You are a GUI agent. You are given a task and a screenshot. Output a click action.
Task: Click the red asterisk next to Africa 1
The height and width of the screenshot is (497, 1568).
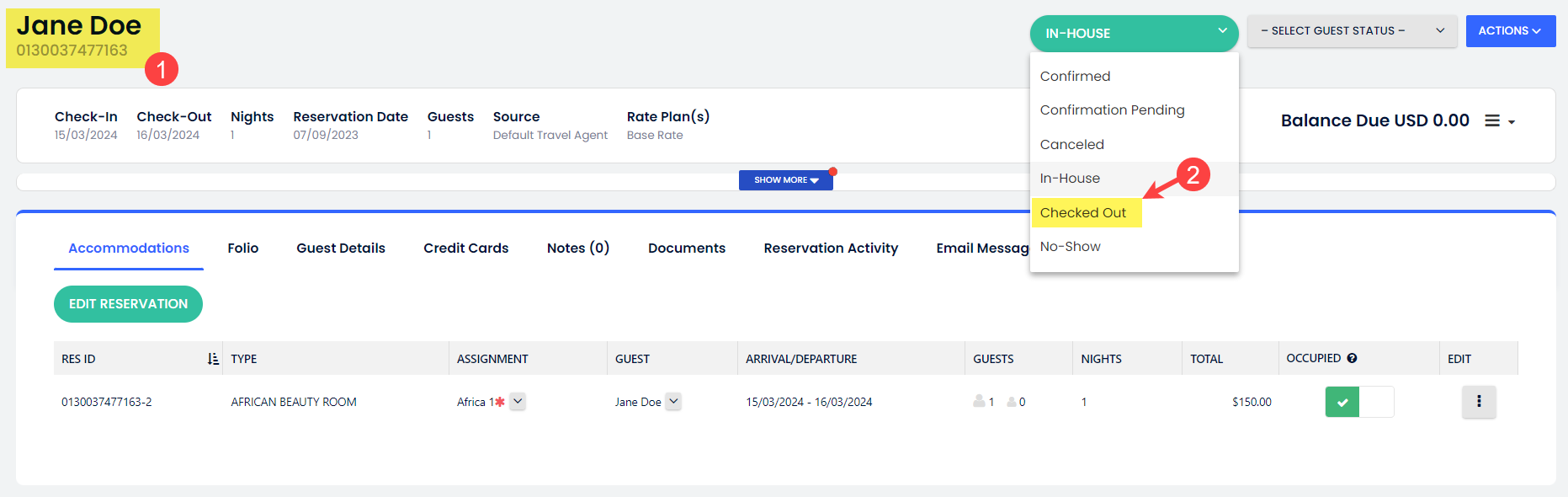500,402
